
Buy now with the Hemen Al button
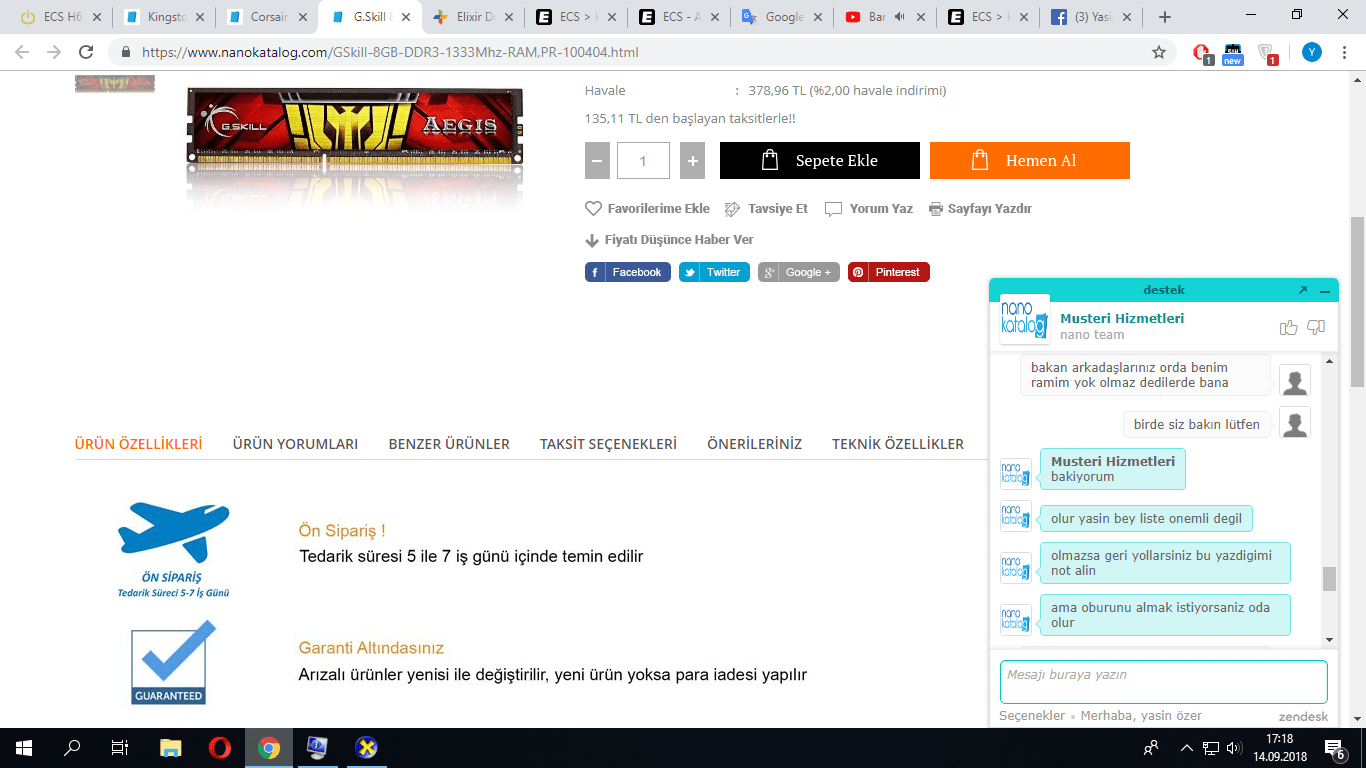[1030, 160]
